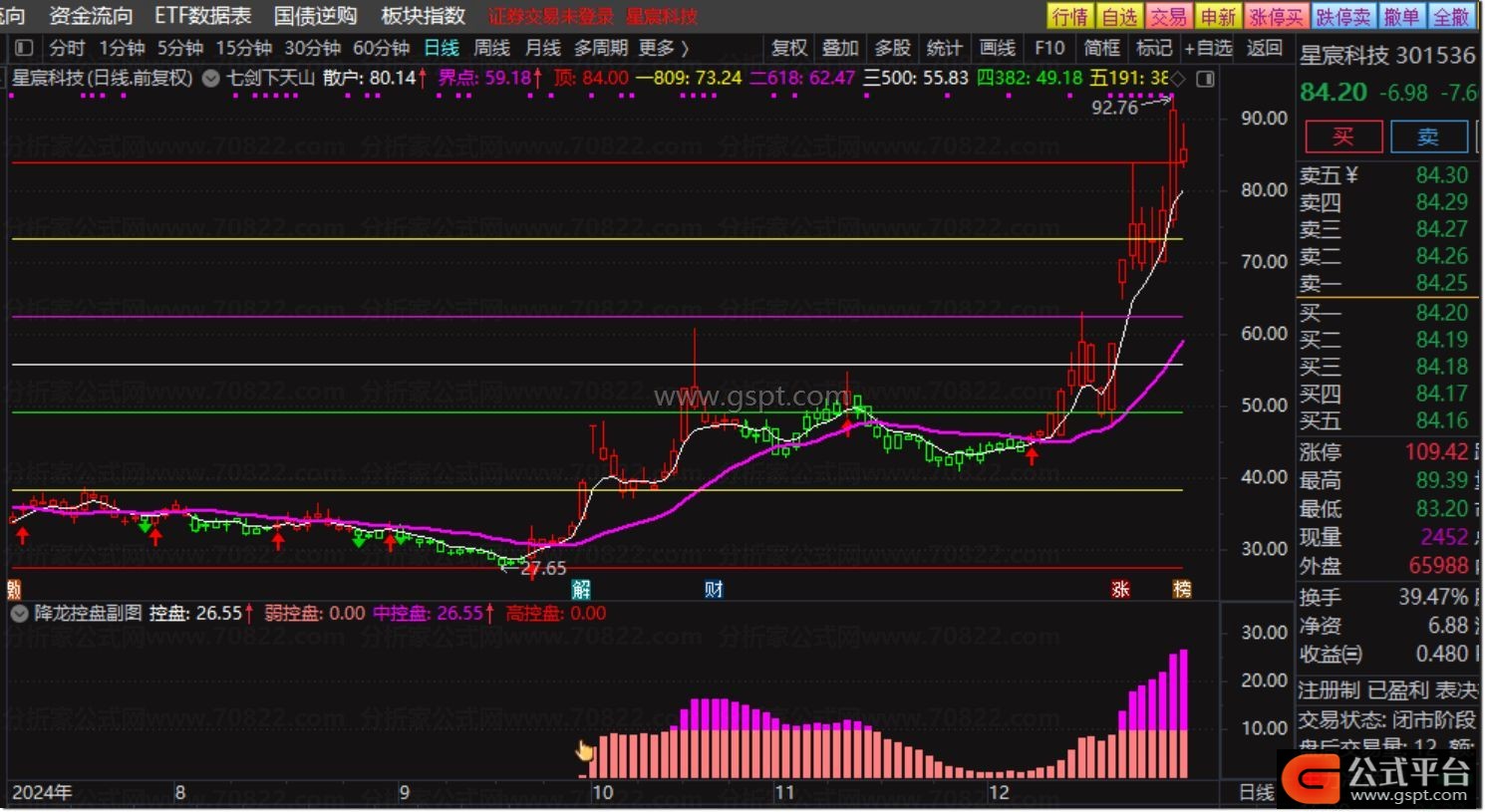Viewport: 1486px width, 812px height.
Task: Switch to the 分时 chart period
Action: pyautogui.click(x=67, y=48)
